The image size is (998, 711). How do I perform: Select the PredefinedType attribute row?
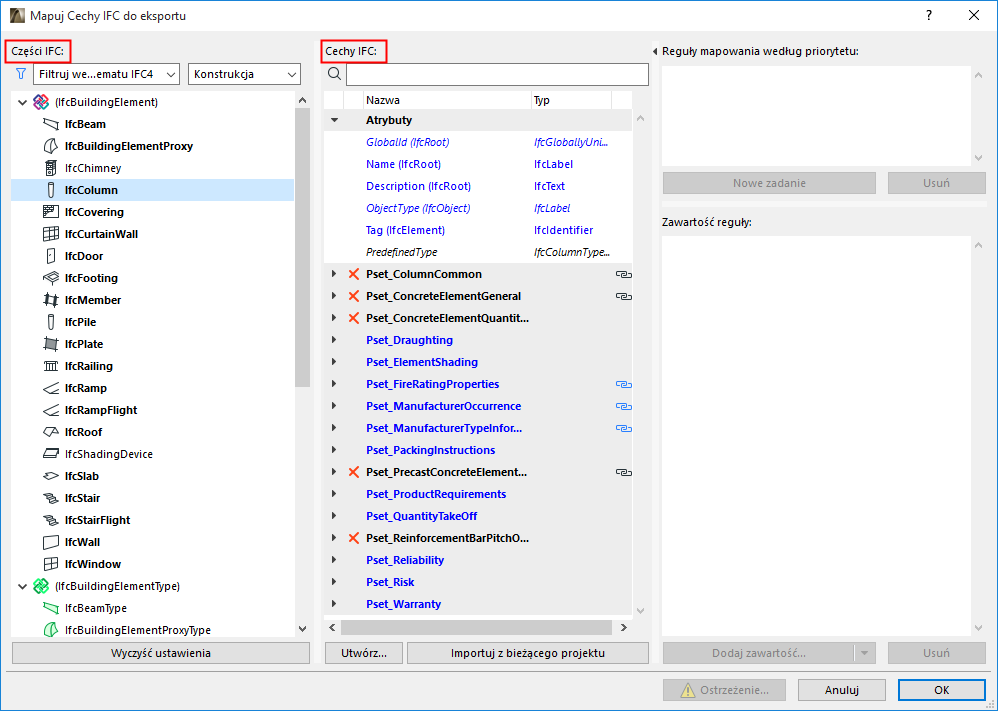478,252
